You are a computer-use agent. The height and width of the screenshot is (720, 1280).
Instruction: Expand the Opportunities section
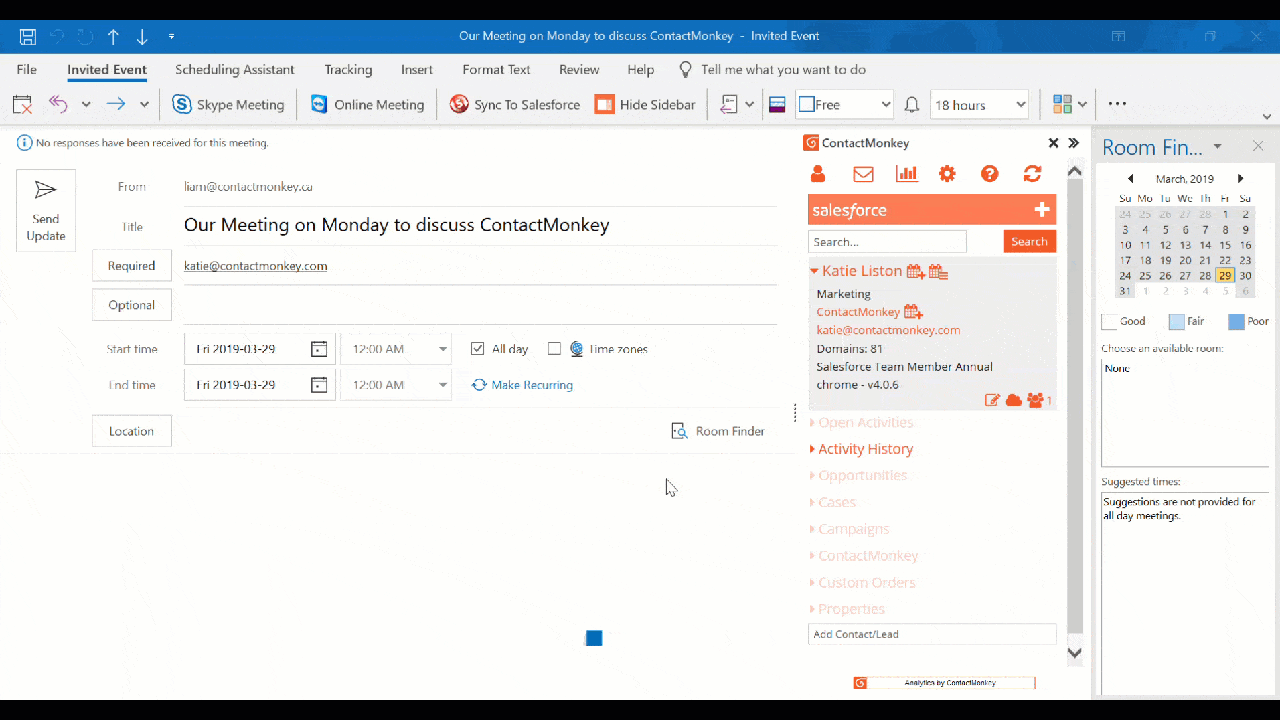coord(858,476)
